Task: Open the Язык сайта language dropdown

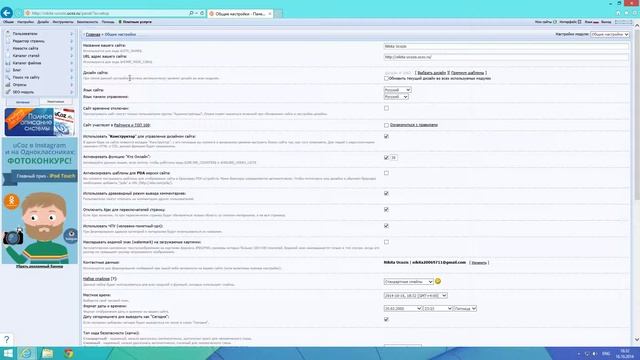Action: coord(397,90)
